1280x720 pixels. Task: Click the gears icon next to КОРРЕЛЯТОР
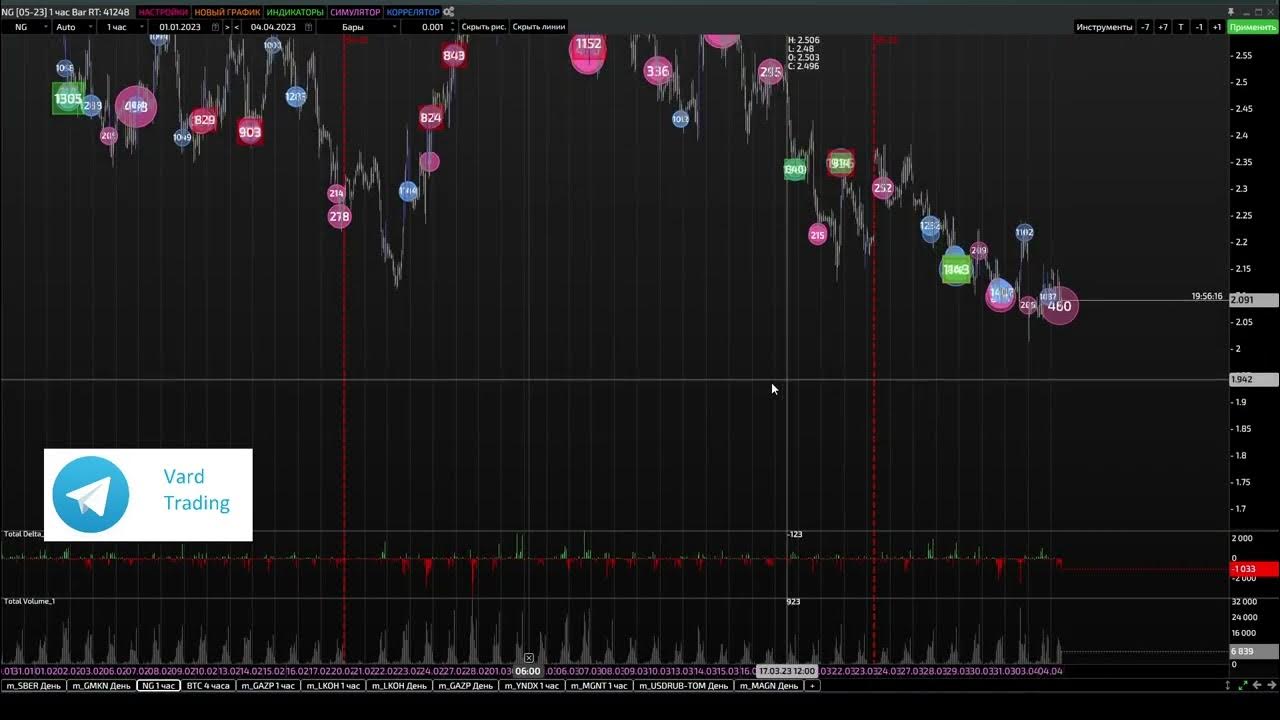(x=449, y=12)
